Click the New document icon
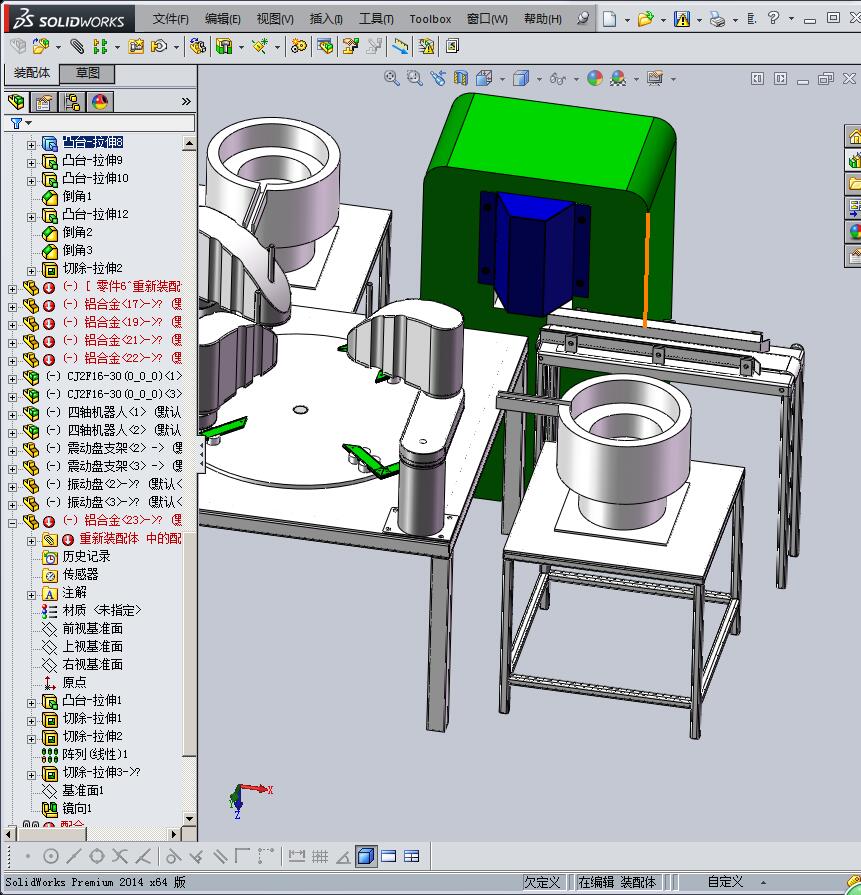 tap(610, 19)
